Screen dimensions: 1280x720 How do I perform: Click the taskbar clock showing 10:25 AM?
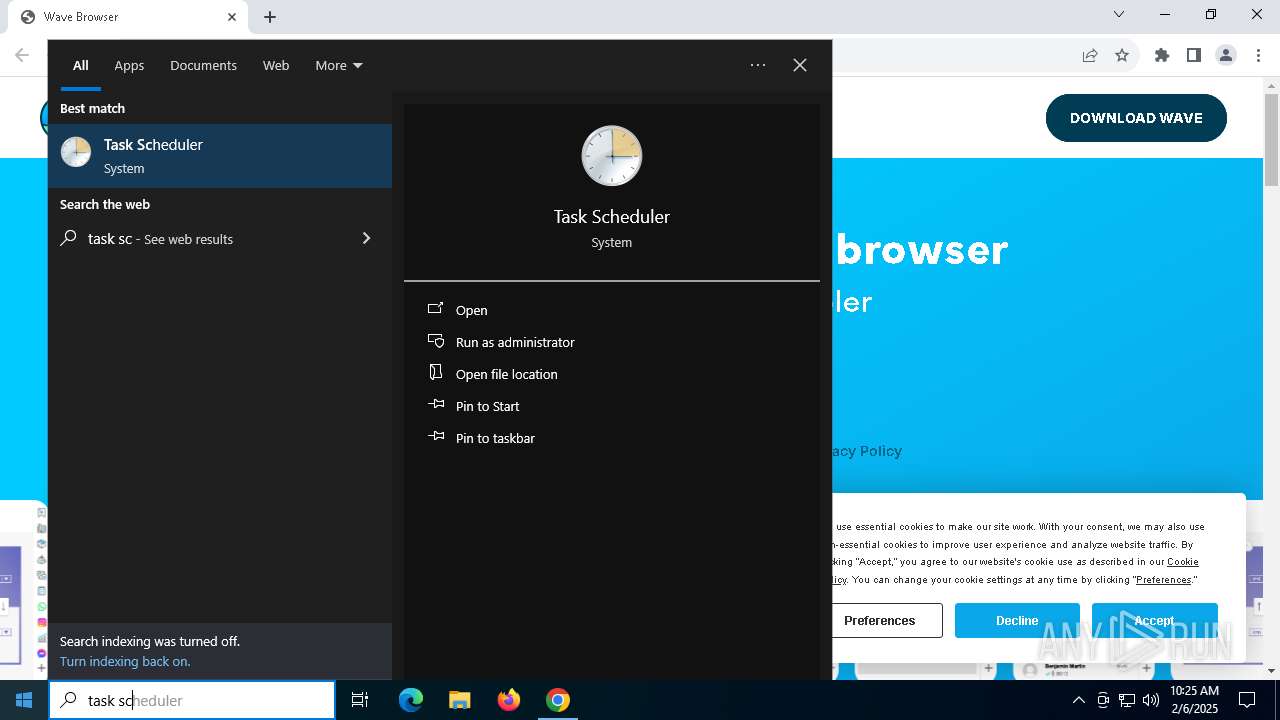1194,699
